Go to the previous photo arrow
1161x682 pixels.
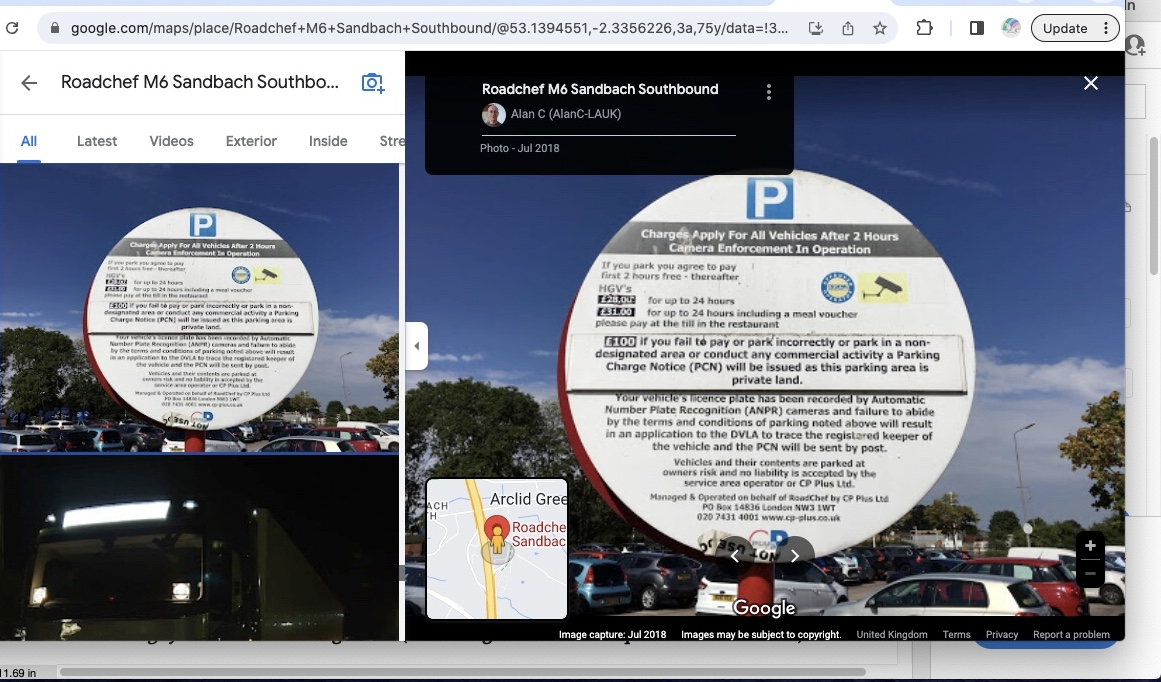click(735, 556)
